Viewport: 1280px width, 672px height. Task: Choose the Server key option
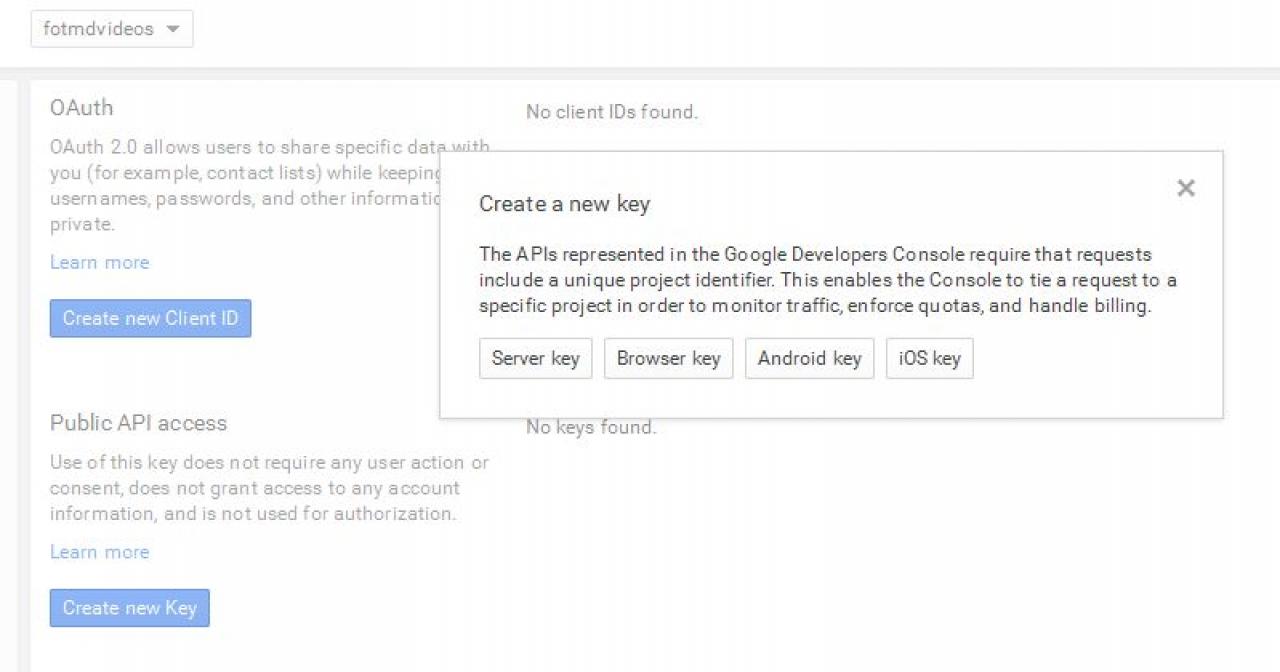point(535,358)
